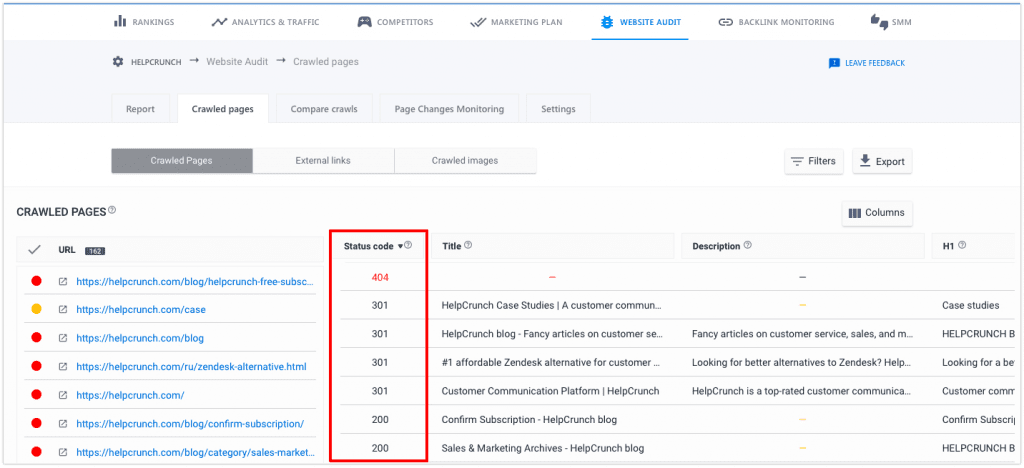The height and width of the screenshot is (468, 1024).
Task: Open Marketing Plan
Action: click(x=516, y=22)
